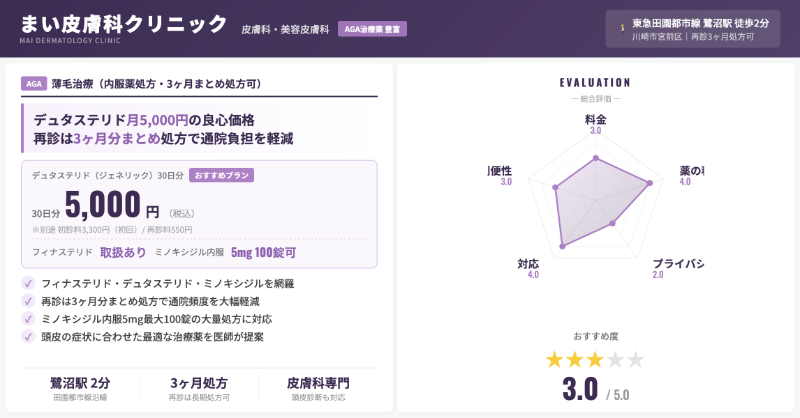Click the first yellow rating star

(555, 360)
